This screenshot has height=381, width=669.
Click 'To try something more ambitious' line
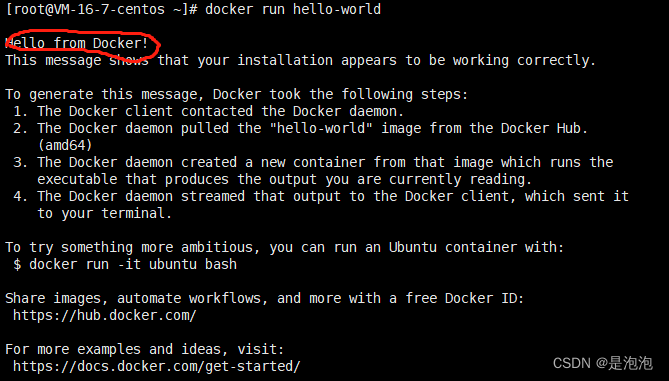click(x=285, y=247)
